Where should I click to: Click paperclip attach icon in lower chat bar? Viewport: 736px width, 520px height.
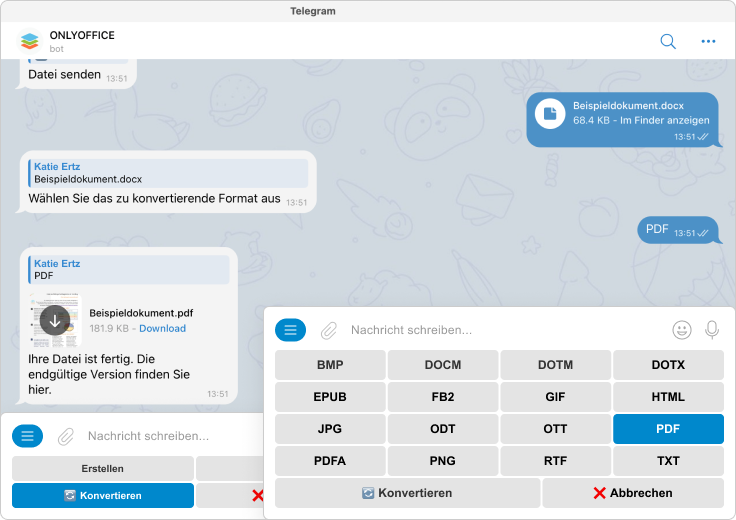coord(66,436)
